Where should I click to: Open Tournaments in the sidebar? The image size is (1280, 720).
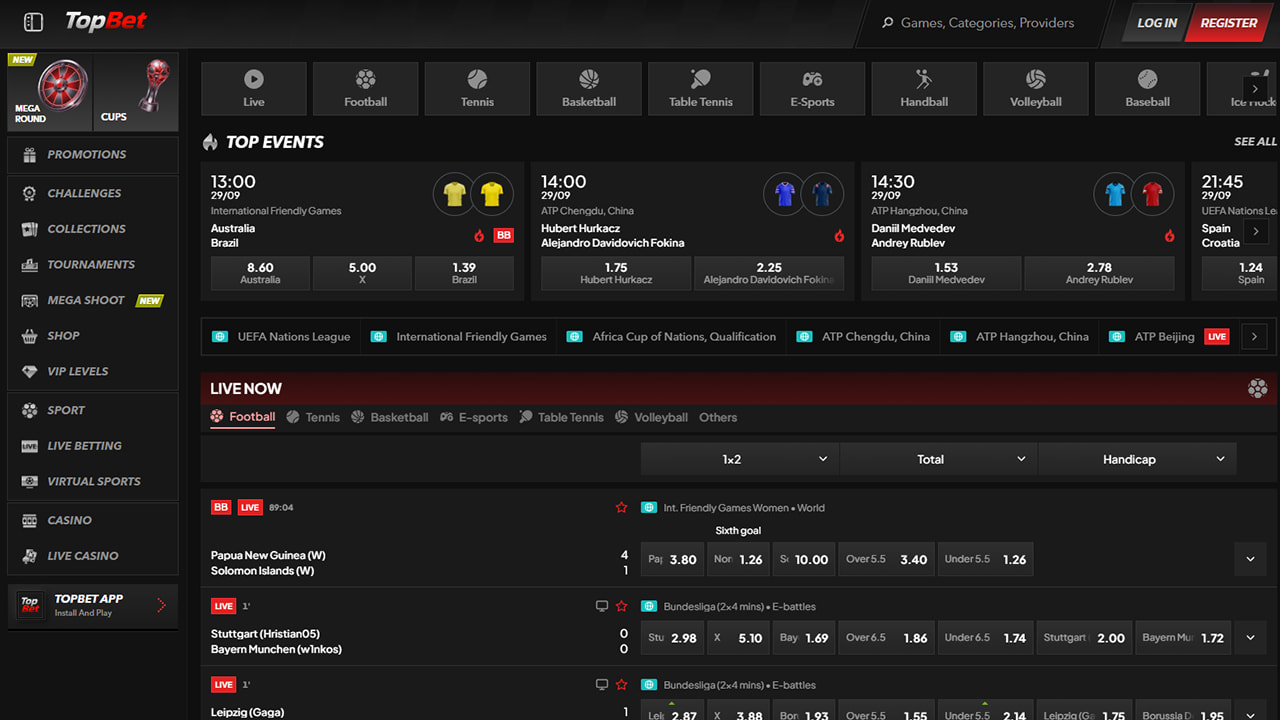(x=93, y=264)
